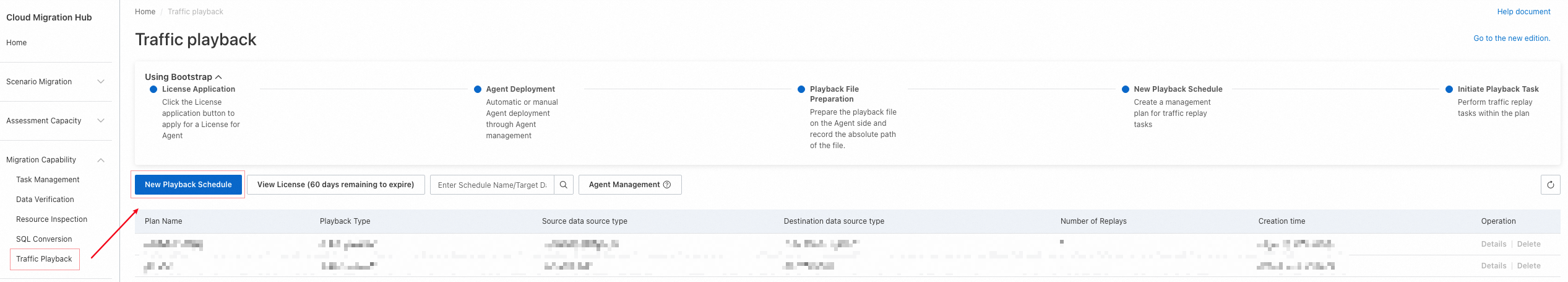This screenshot has height=282, width=1568.
Task: Select SQL Conversion in sidebar
Action: [44, 239]
